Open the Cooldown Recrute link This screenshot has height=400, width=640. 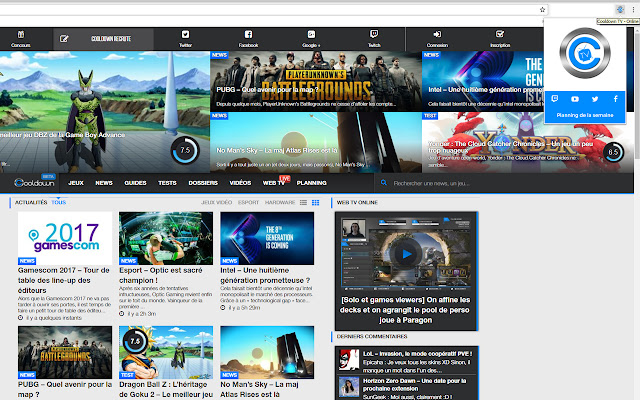(x=103, y=39)
